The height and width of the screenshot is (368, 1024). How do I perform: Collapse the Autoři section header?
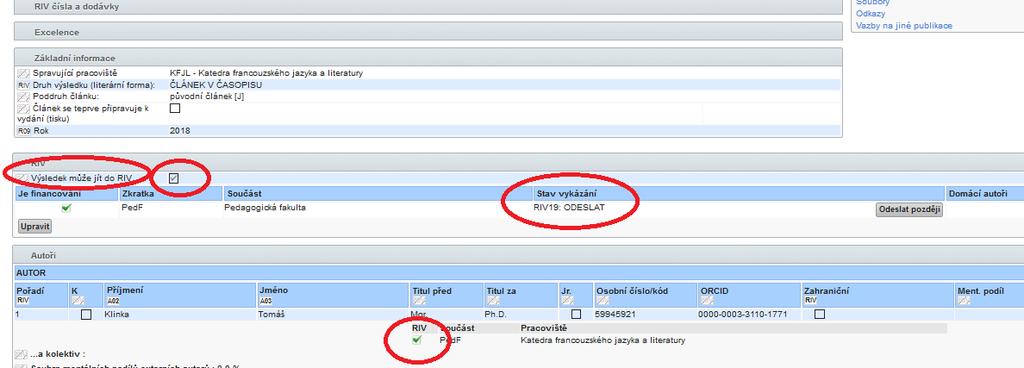coord(519,256)
